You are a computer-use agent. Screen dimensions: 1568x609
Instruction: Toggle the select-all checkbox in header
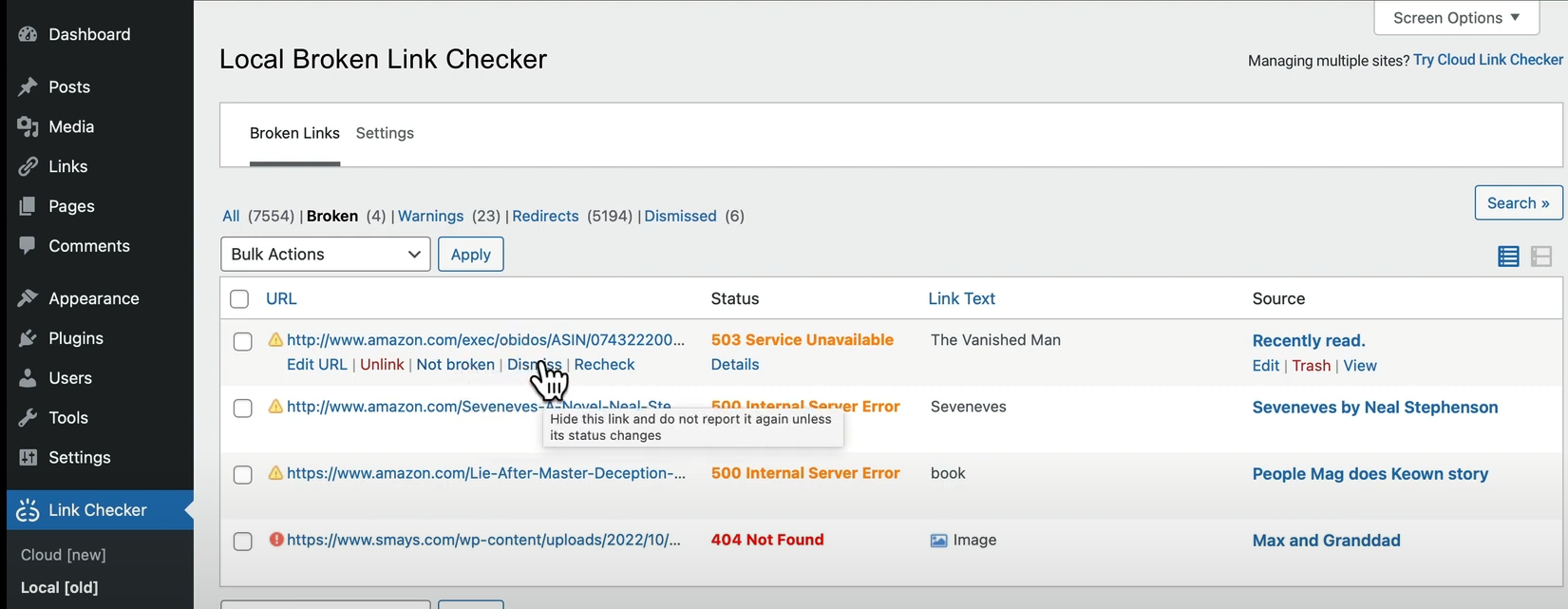click(x=239, y=299)
